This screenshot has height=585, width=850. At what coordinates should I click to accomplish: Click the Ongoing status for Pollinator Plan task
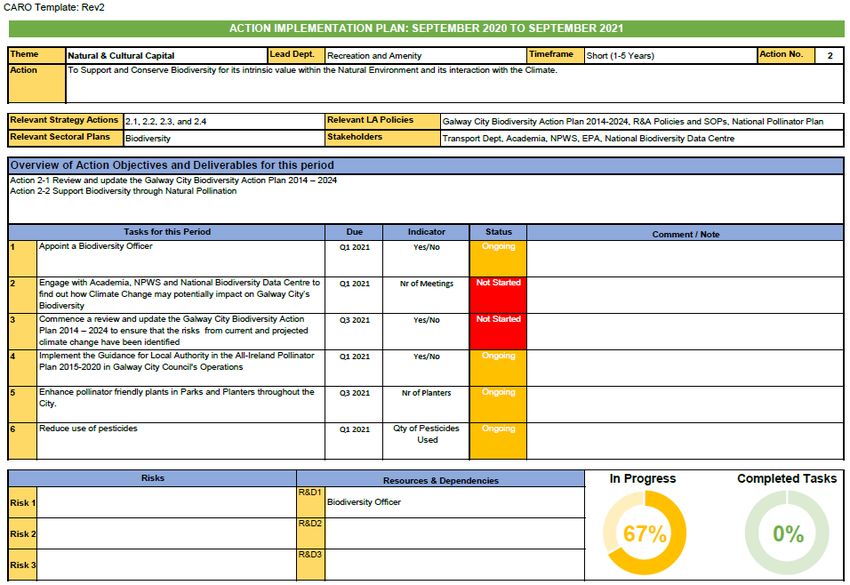498,368
